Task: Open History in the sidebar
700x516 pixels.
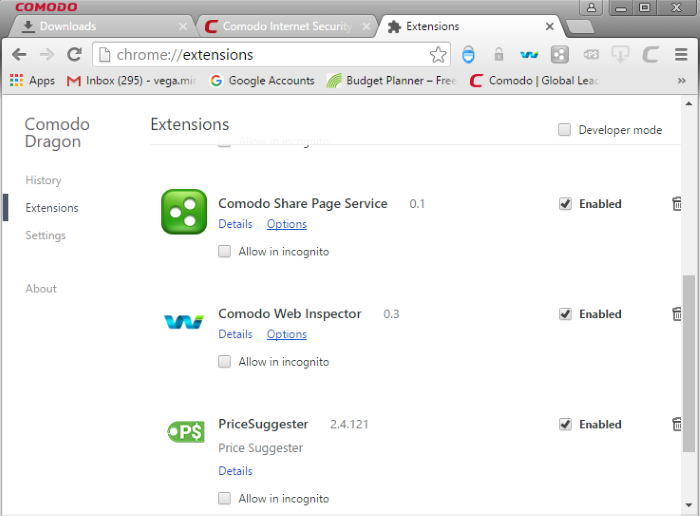Action: (x=43, y=180)
